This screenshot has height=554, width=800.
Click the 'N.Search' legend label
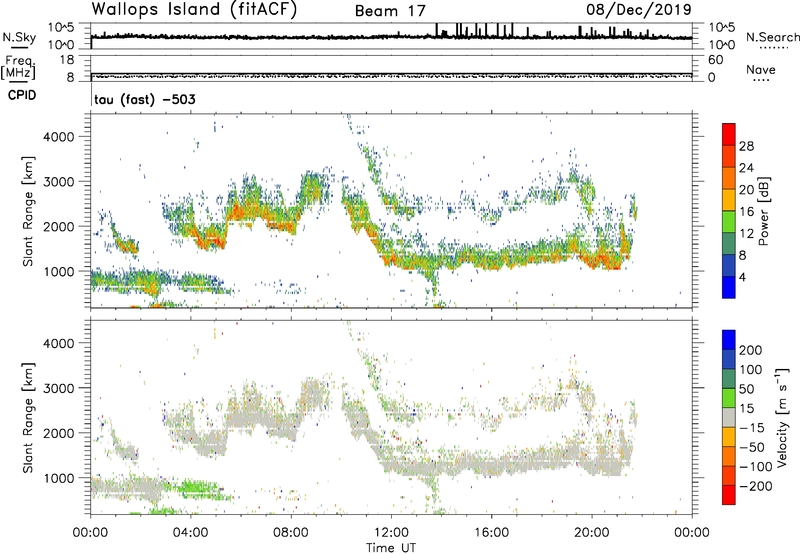coord(772,37)
